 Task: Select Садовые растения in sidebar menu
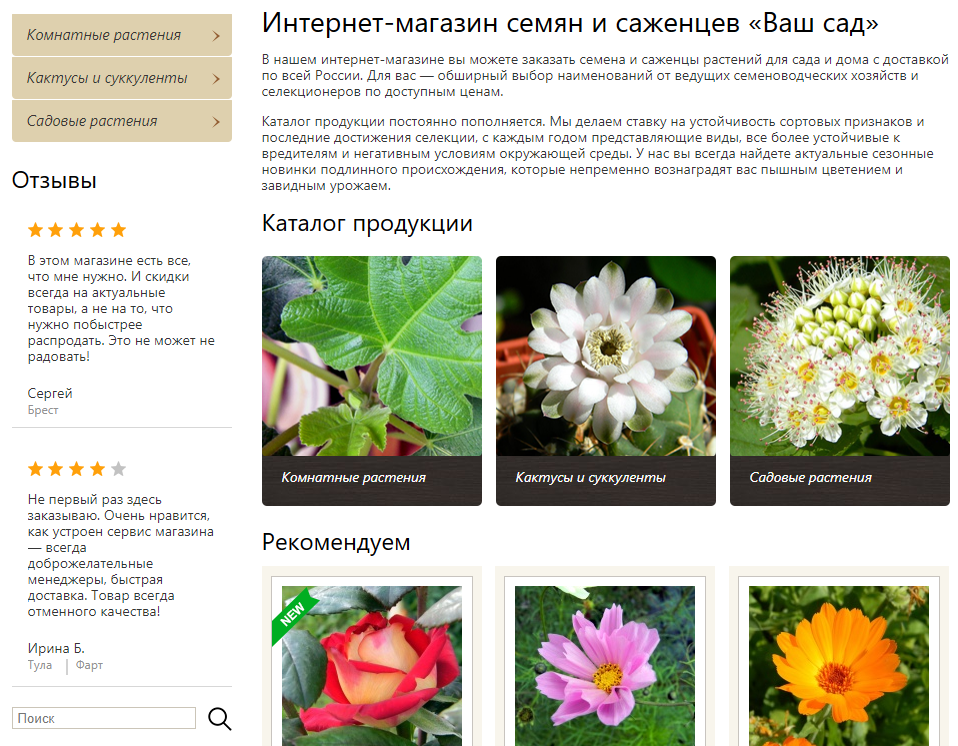pos(92,122)
